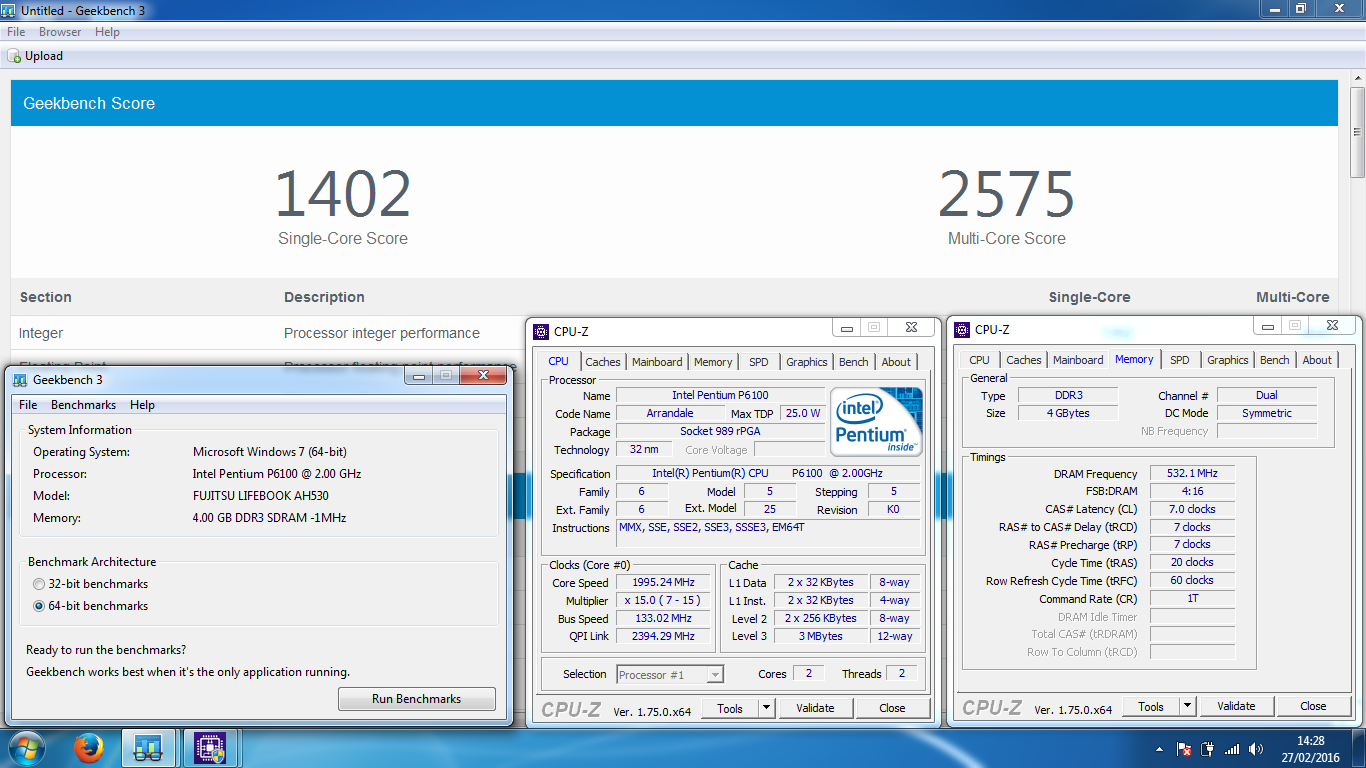Open the Windows Start menu orb
The image size is (1366, 768).
tap(27, 748)
